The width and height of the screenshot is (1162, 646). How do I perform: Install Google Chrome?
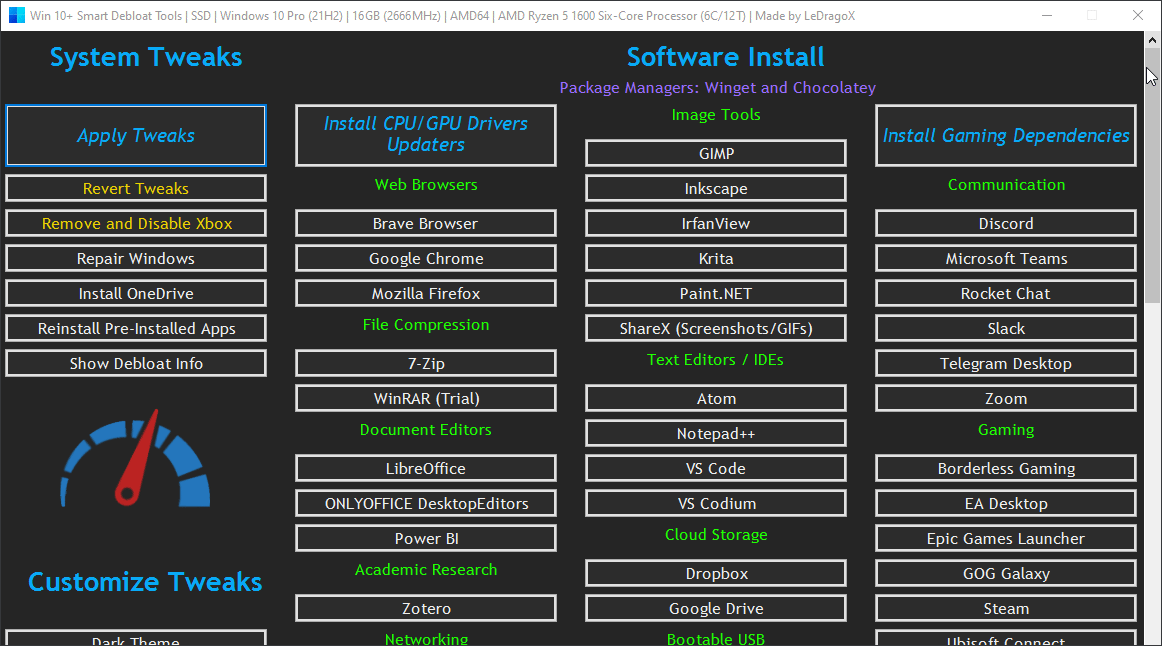[x=426, y=259]
